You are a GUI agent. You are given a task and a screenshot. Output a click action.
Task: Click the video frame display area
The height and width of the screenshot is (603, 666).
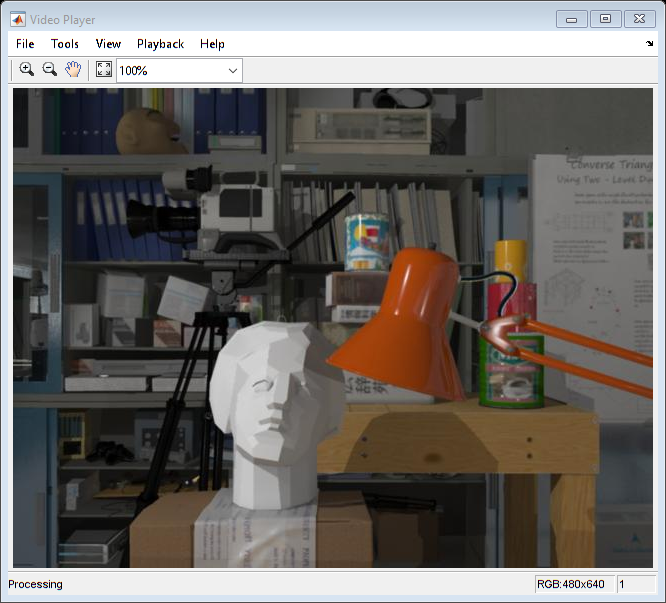click(x=332, y=328)
